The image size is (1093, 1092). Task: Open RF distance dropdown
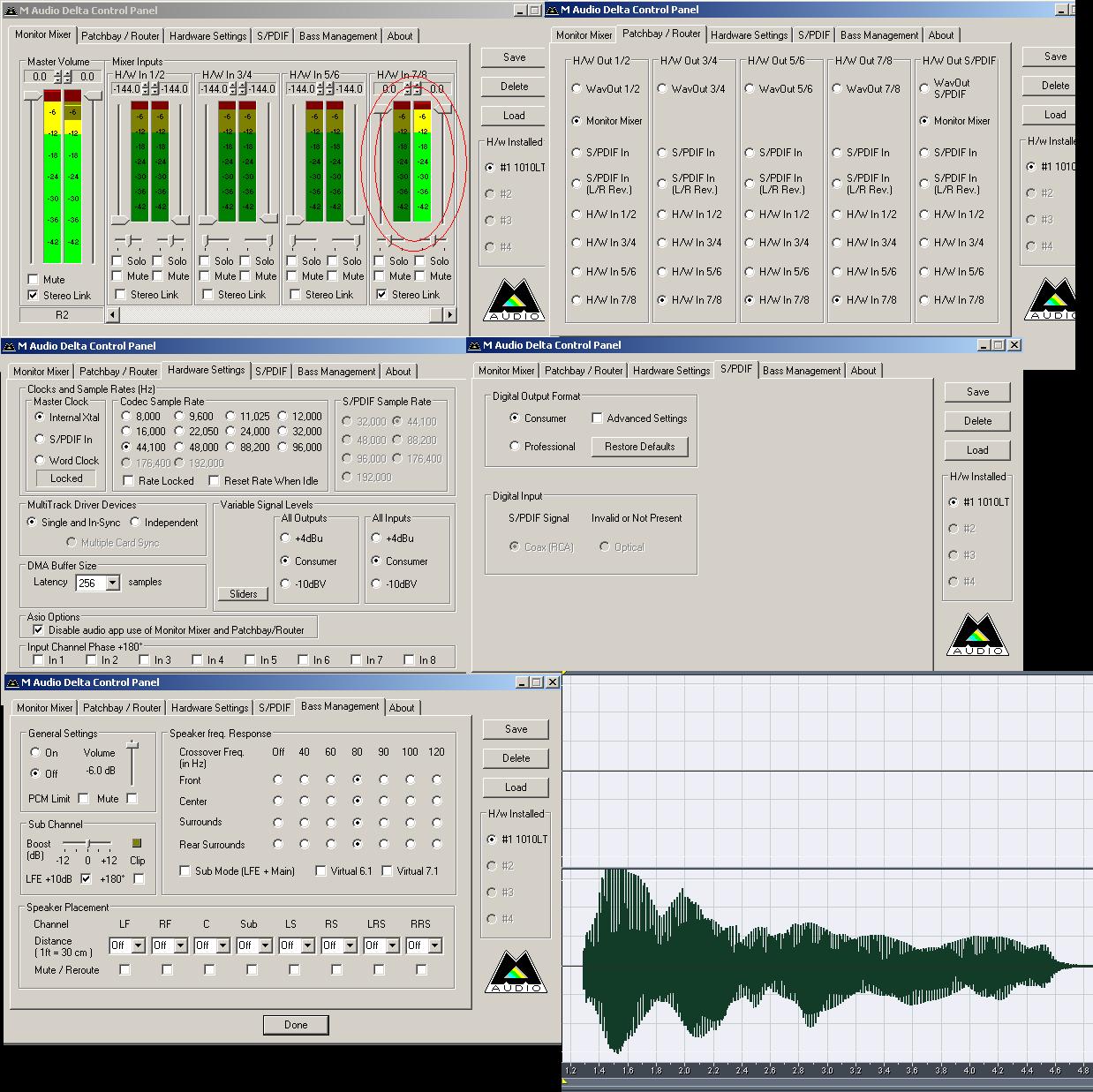181,945
